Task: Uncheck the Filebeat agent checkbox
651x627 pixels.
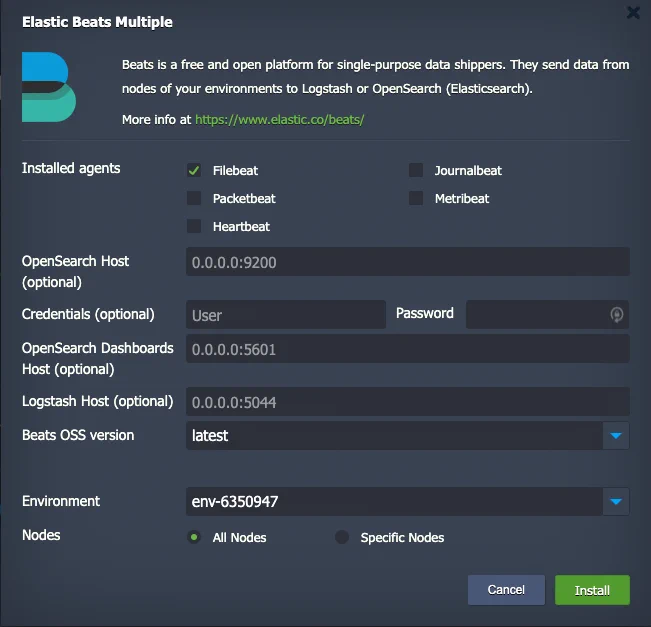Action: 194,170
